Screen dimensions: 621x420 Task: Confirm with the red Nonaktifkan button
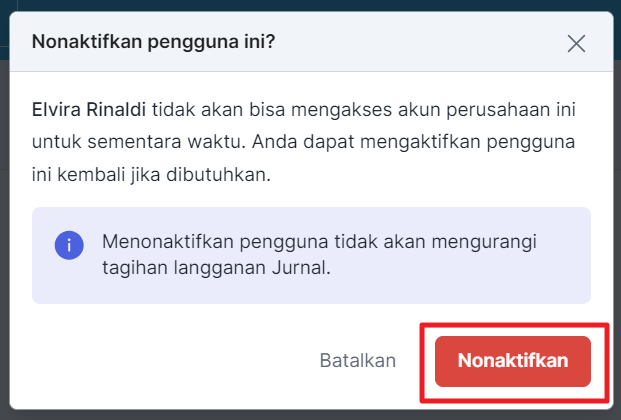click(512, 361)
